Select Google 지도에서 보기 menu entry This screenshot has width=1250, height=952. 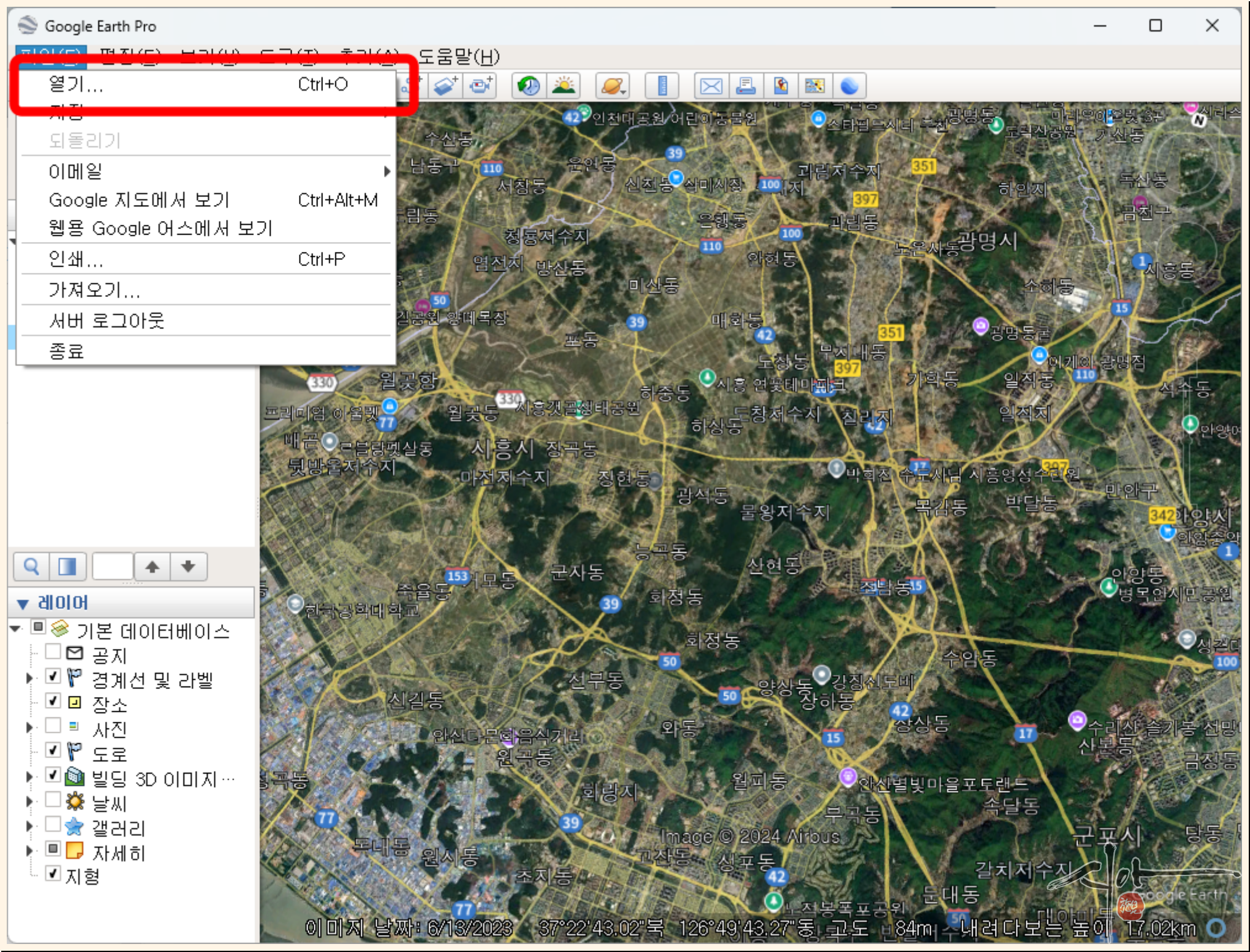pyautogui.click(x=206, y=200)
